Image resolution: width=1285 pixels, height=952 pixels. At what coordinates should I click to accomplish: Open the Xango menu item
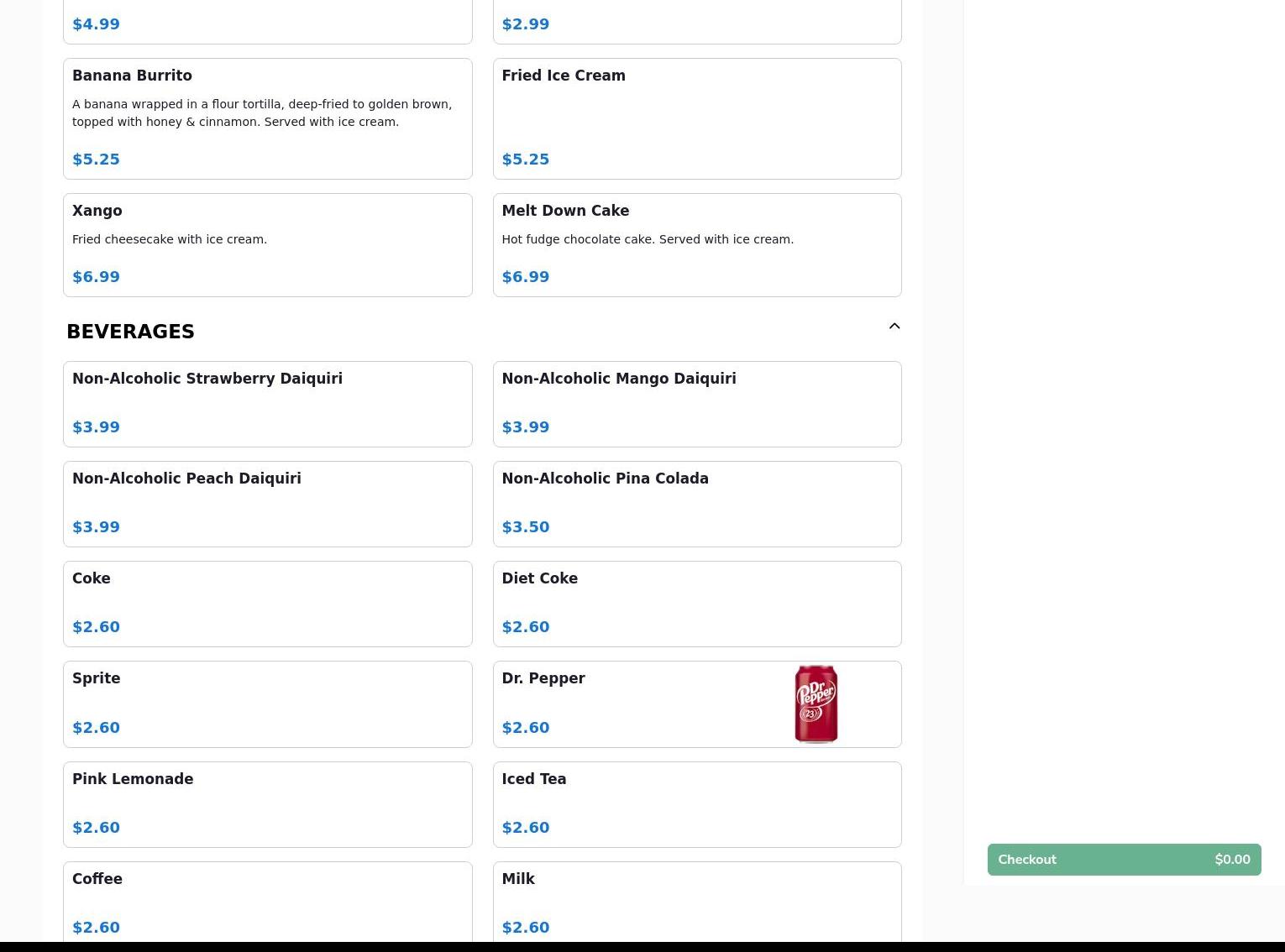click(267, 244)
